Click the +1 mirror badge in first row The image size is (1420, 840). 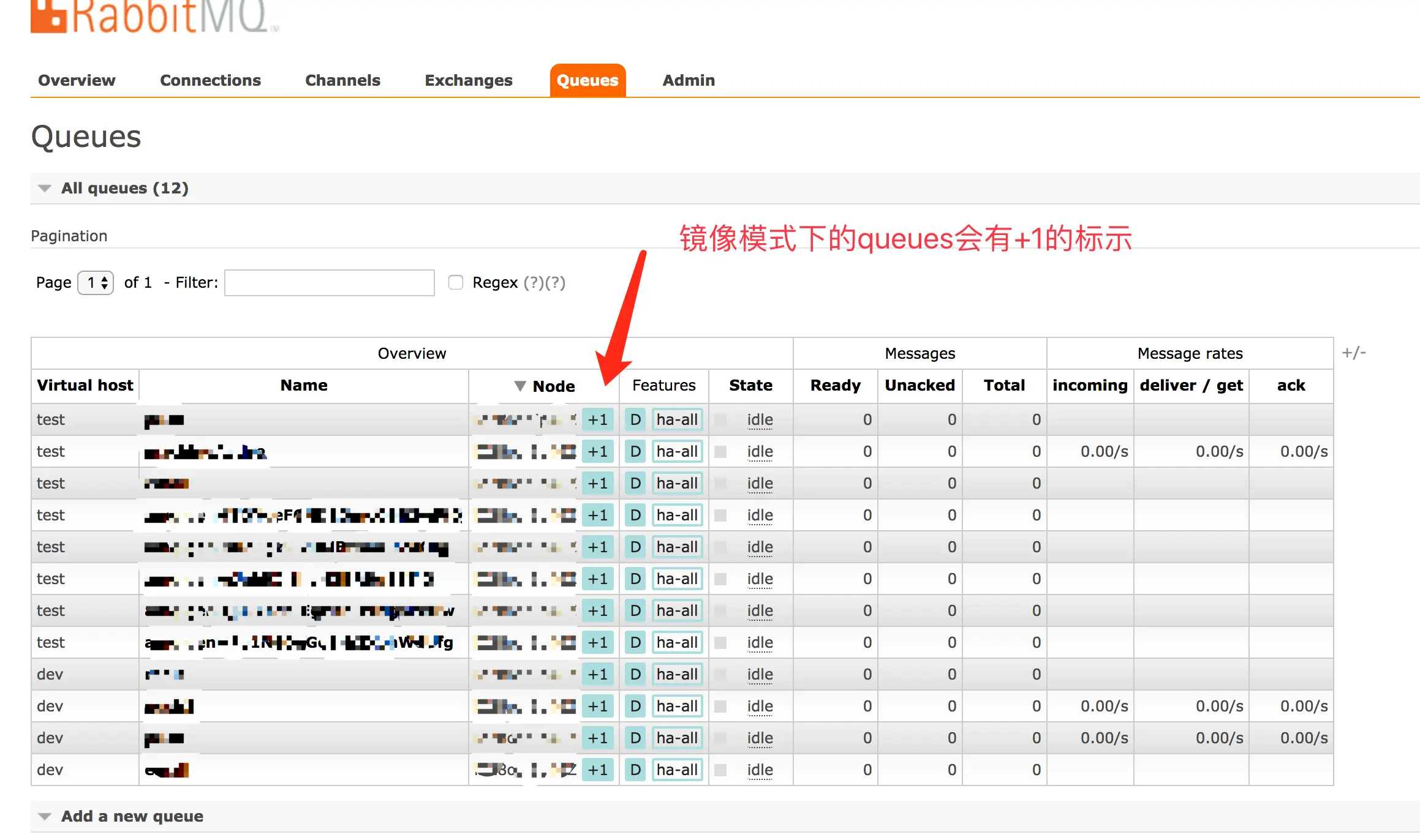[597, 420]
